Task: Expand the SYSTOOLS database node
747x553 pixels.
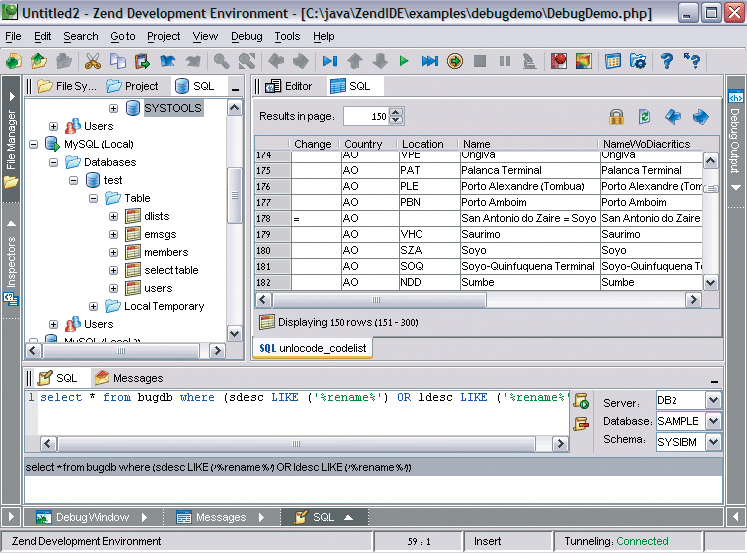Action: (113, 109)
